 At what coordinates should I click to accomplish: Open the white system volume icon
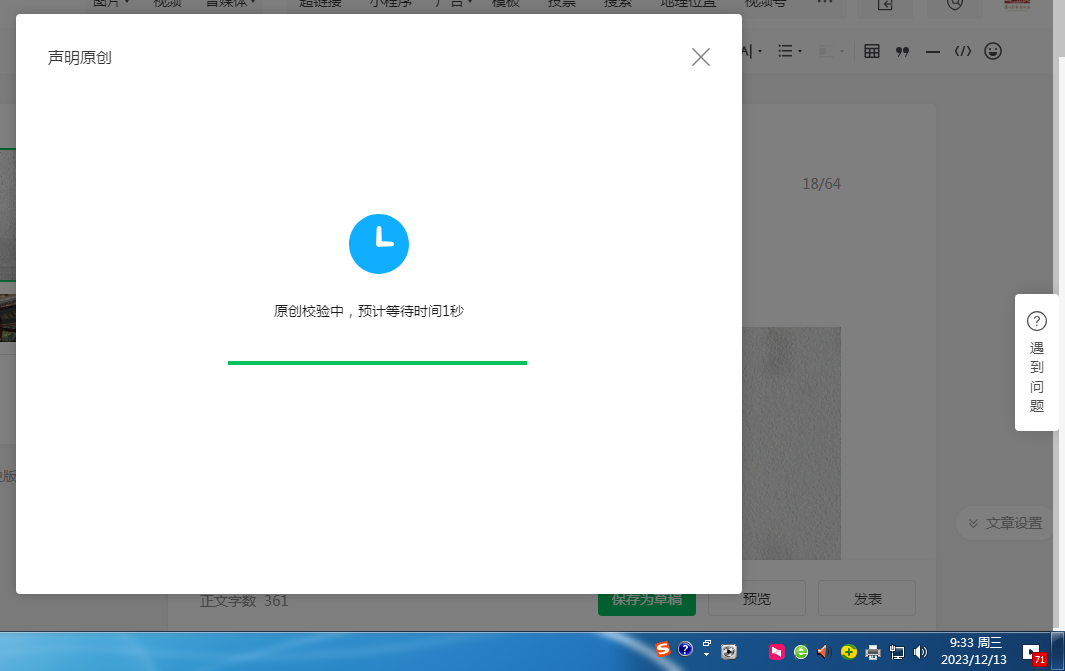point(920,653)
